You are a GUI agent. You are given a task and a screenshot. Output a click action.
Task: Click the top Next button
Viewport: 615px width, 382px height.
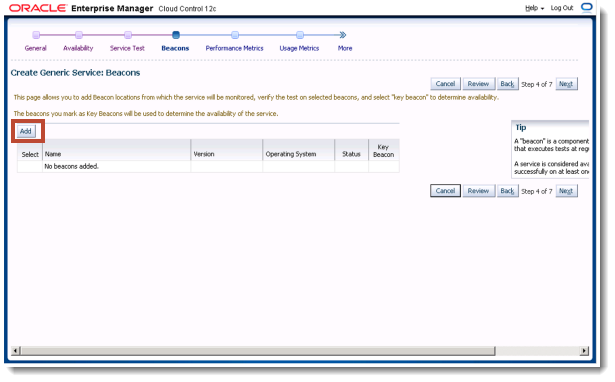click(566, 84)
